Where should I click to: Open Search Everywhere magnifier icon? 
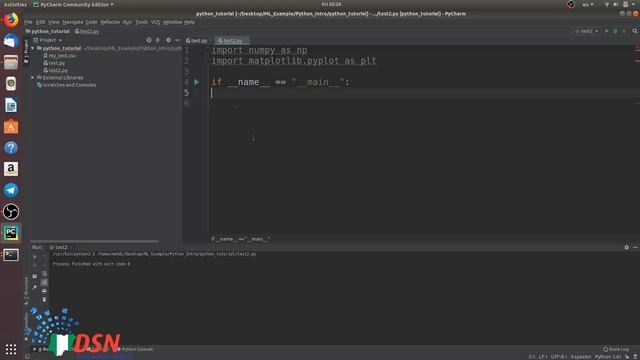(x=635, y=31)
